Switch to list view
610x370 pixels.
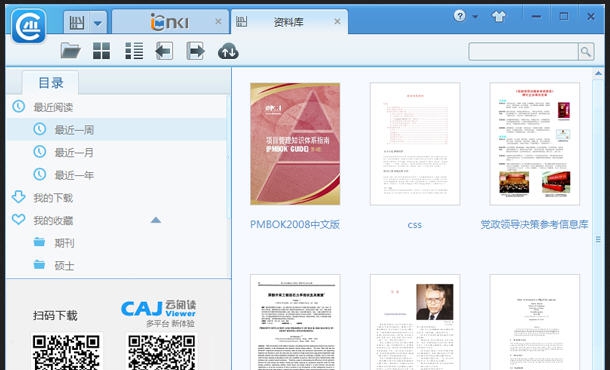(134, 51)
